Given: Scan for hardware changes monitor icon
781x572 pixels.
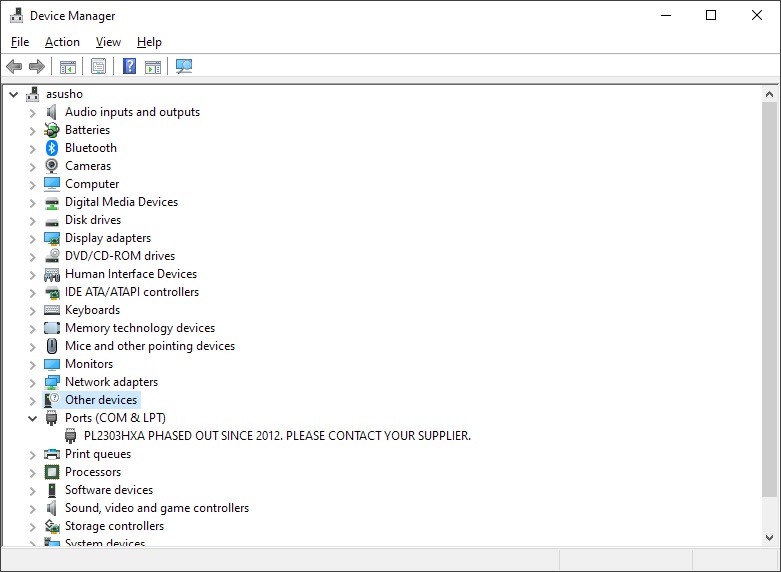Looking at the screenshot, I should (184, 66).
